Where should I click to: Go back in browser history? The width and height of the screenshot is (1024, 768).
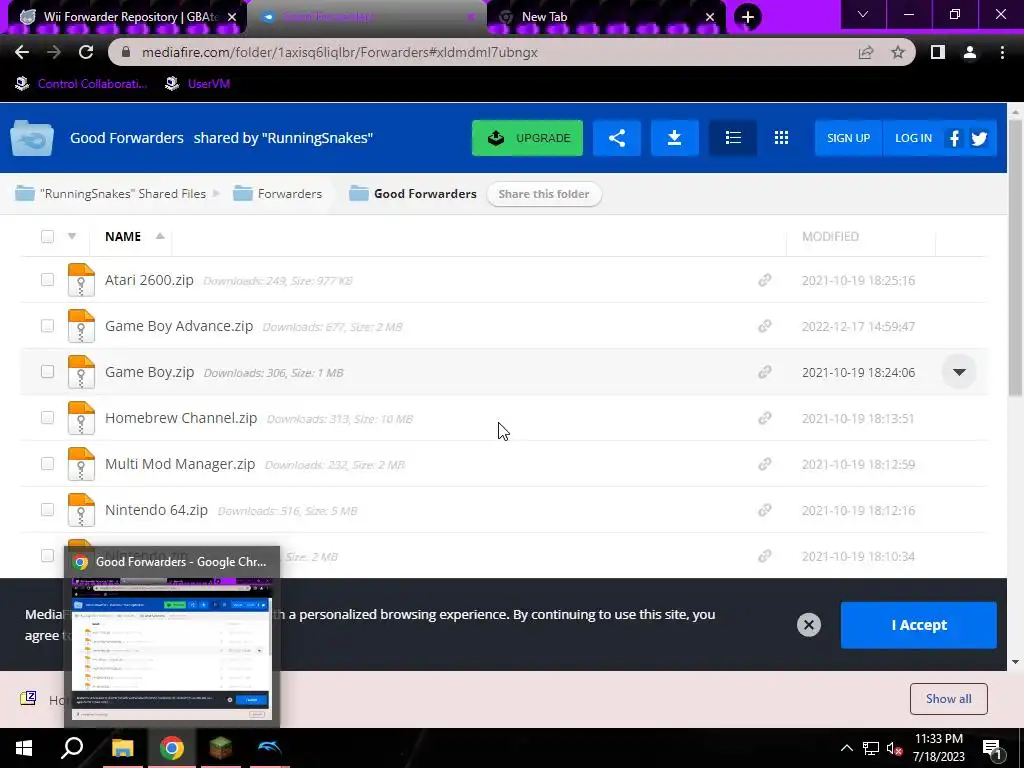[x=22, y=52]
